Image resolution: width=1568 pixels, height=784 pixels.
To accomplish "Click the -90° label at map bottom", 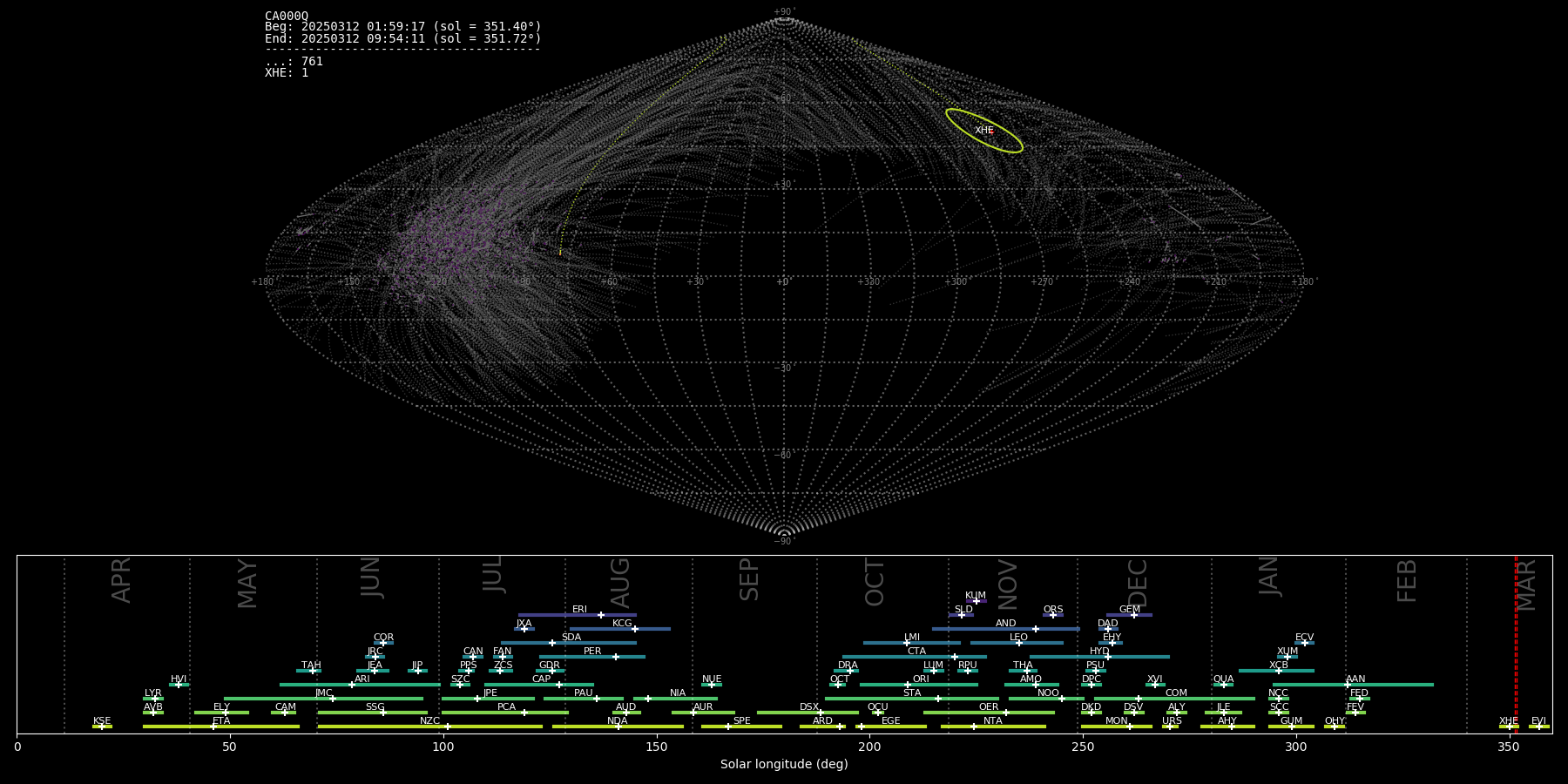I will [x=784, y=542].
